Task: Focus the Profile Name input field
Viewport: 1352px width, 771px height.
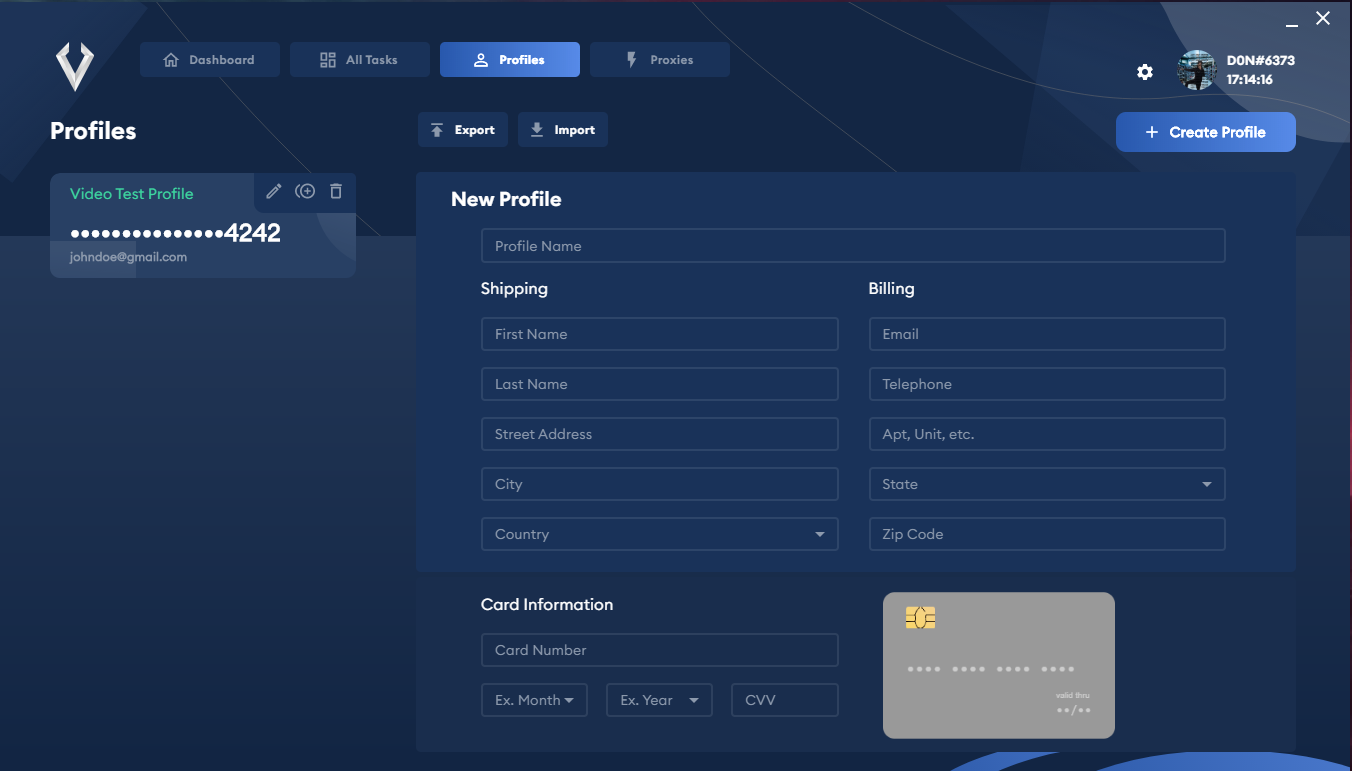Action: coord(853,246)
